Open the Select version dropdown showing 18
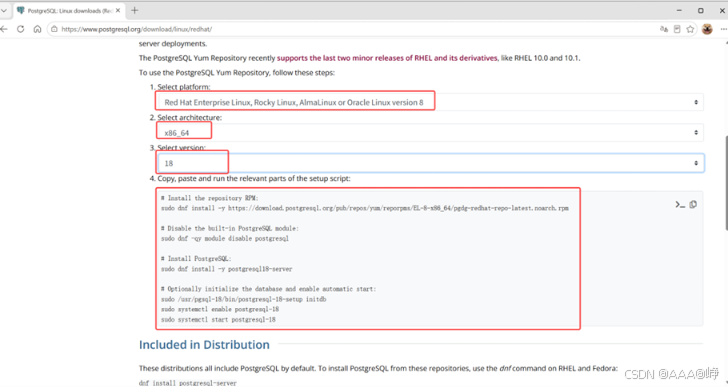Image resolution: width=728 pixels, height=387 pixels. pos(430,163)
